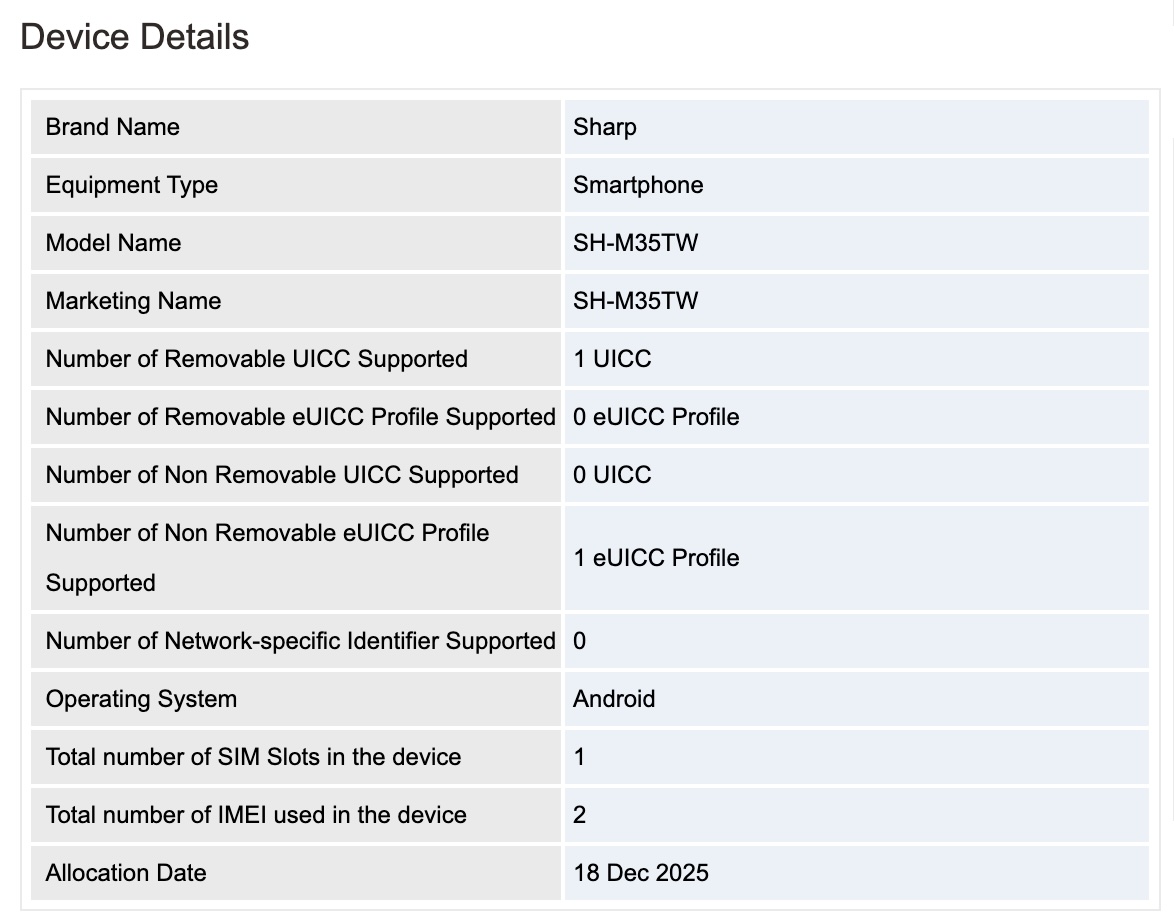Click the SH-M35TW value beside Model Name
1174x924 pixels.
[x=636, y=243]
